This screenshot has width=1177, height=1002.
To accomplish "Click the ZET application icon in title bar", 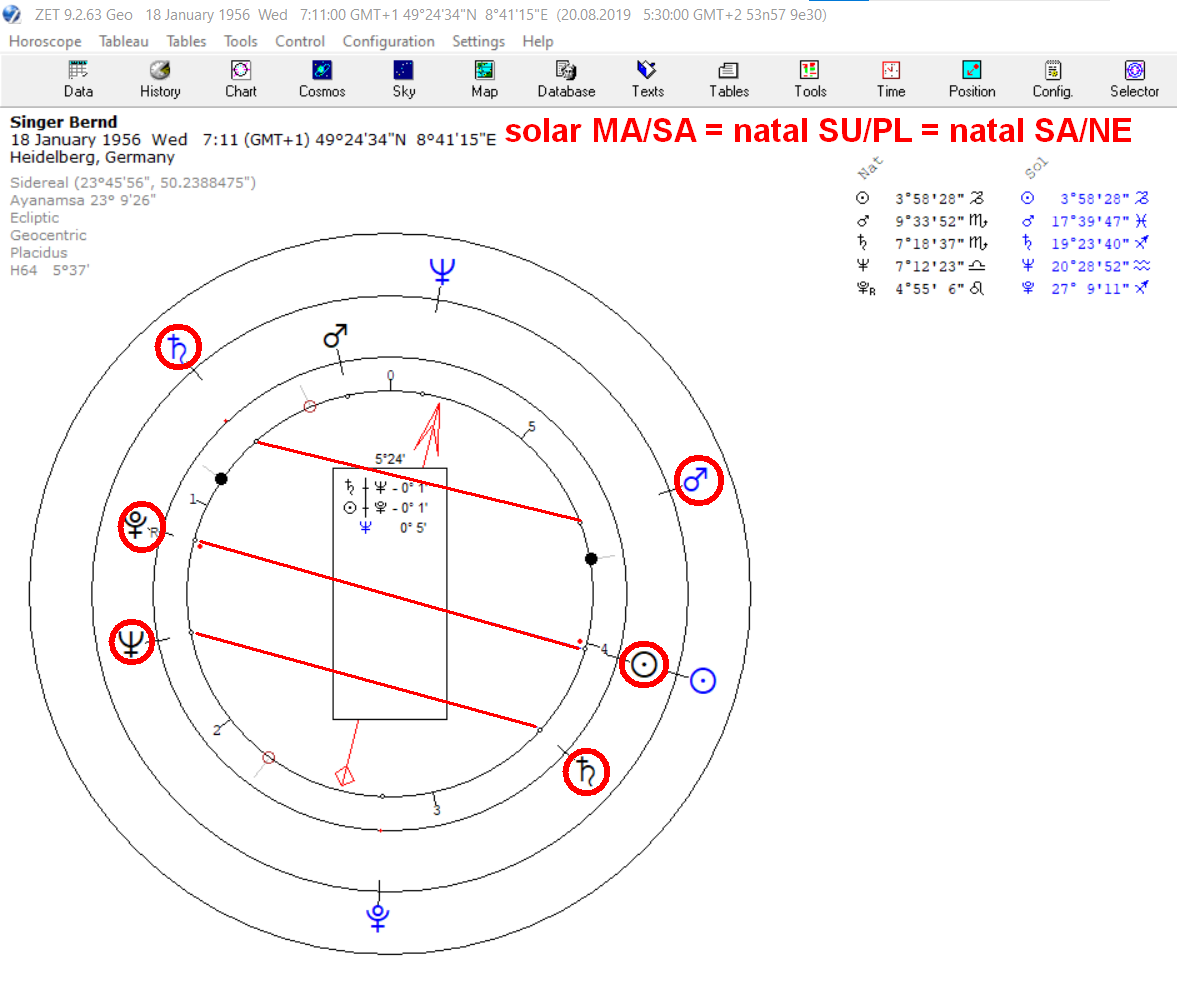I will 12,14.
